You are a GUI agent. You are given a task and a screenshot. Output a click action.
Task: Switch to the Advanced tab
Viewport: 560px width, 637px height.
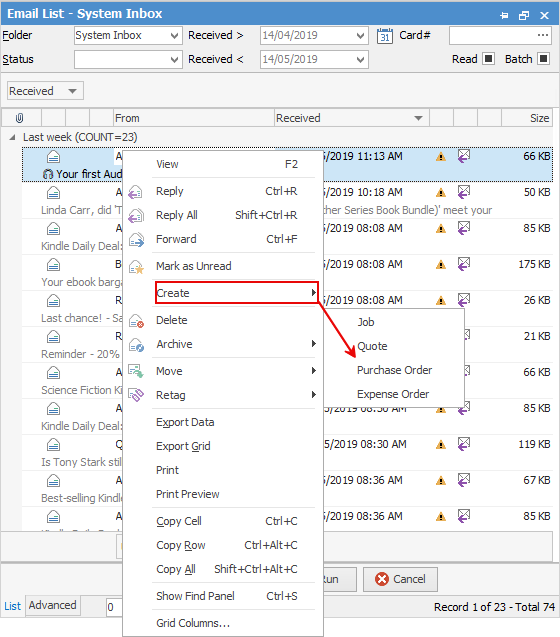(52, 605)
